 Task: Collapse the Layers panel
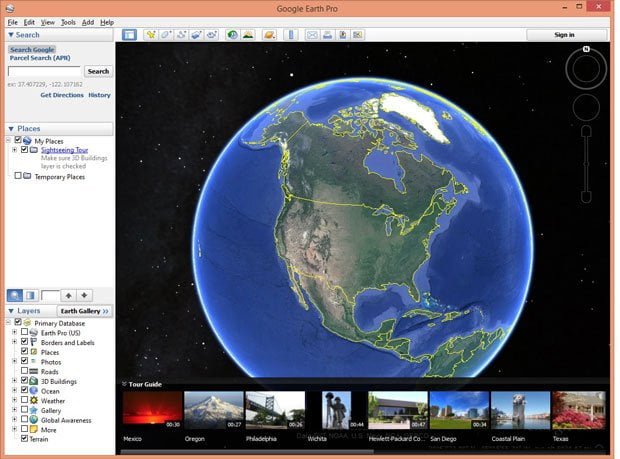(11, 311)
